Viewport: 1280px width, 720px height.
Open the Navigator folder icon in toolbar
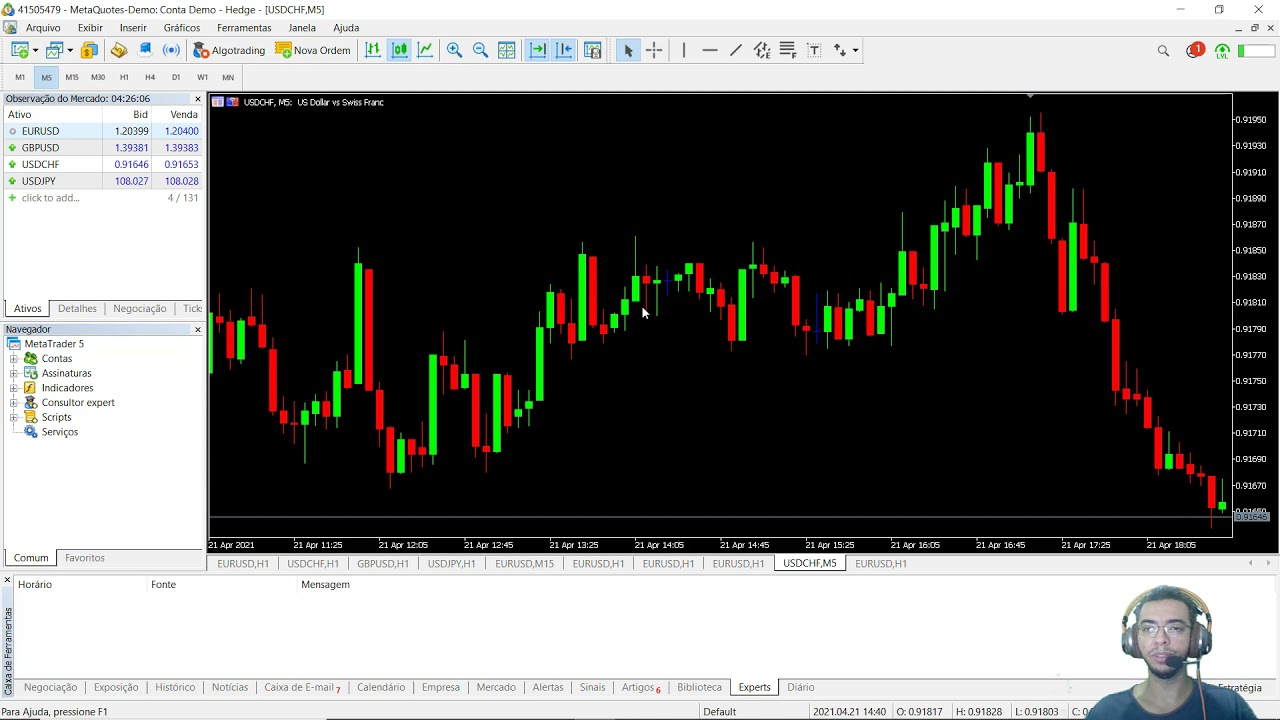(x=119, y=50)
